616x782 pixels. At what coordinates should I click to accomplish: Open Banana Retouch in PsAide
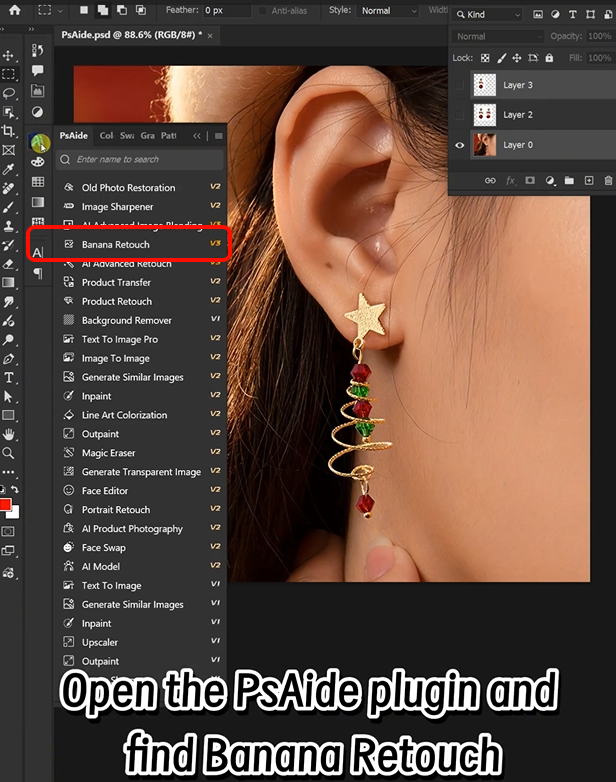coord(142,244)
